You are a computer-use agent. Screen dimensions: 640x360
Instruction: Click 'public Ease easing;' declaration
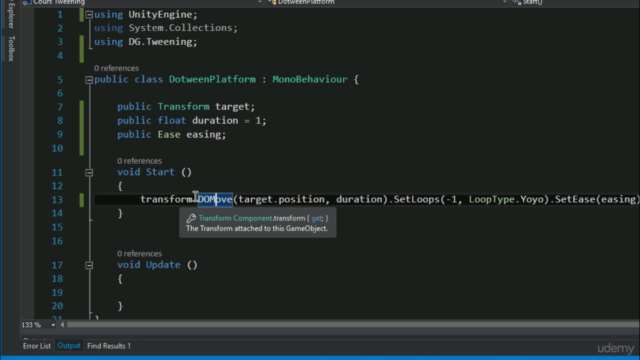coord(171,134)
